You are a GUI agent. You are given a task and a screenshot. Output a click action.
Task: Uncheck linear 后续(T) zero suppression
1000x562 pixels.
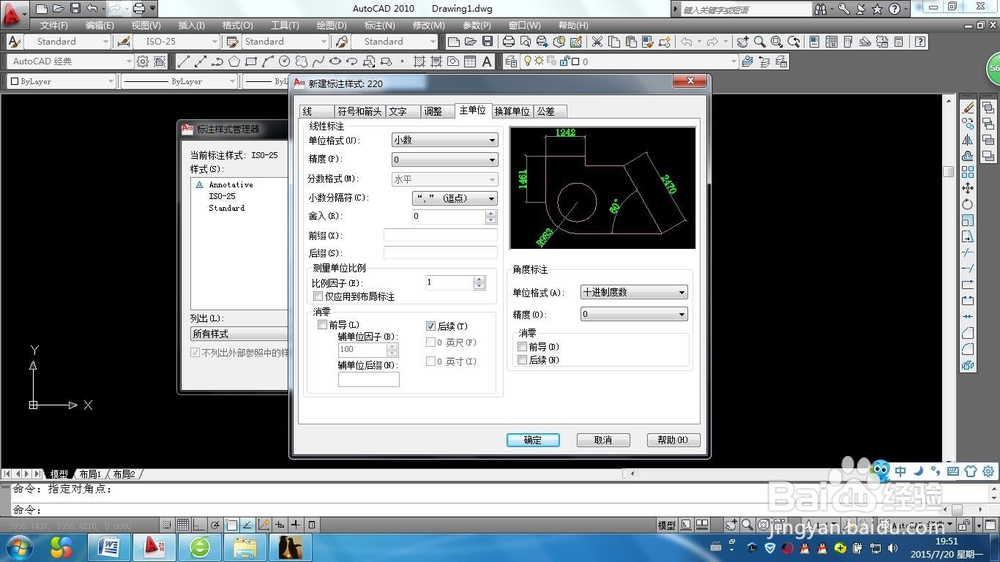click(x=430, y=326)
